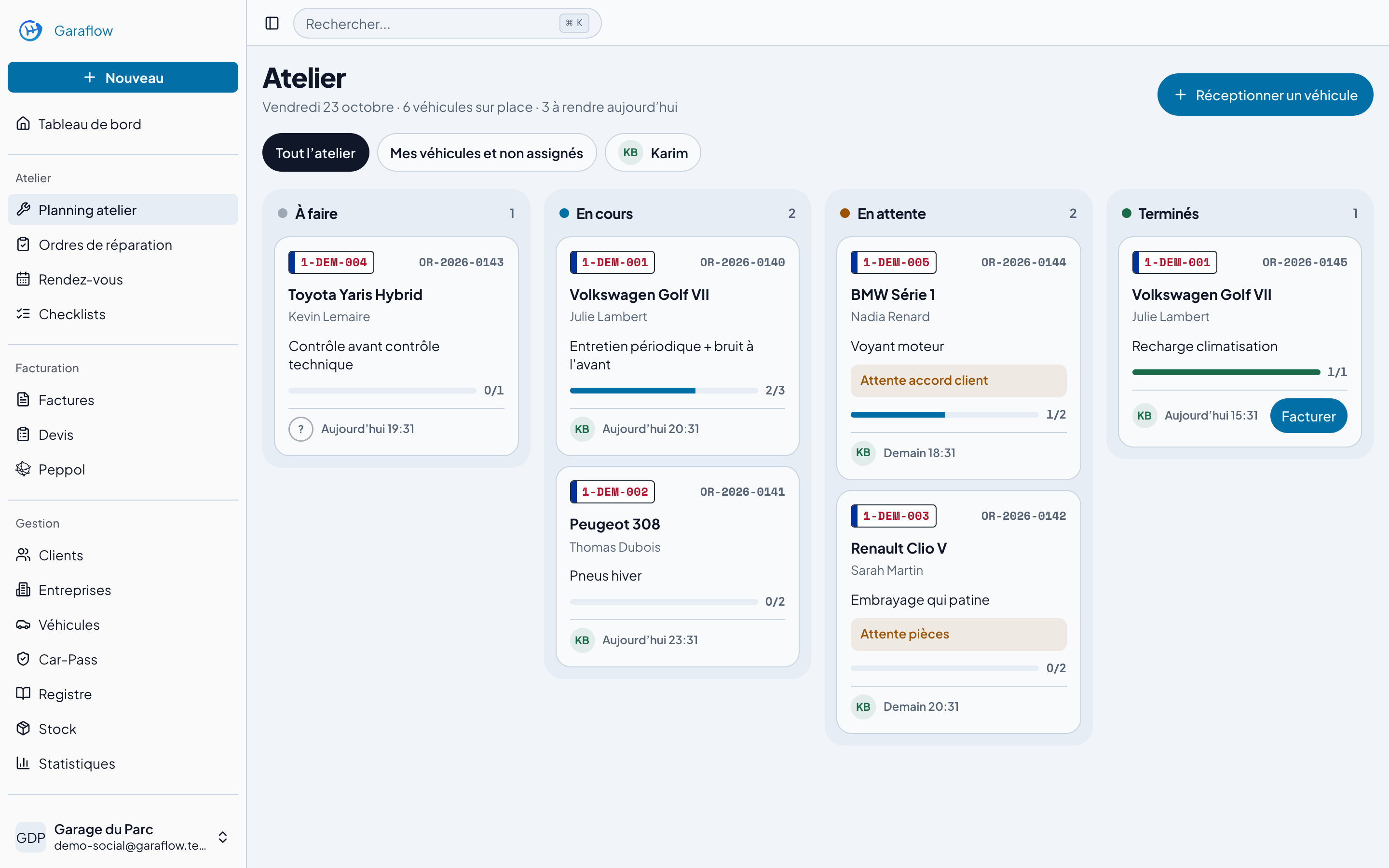Click the Planning atelier wrench icon
The height and width of the screenshot is (868, 1389).
click(x=23, y=210)
